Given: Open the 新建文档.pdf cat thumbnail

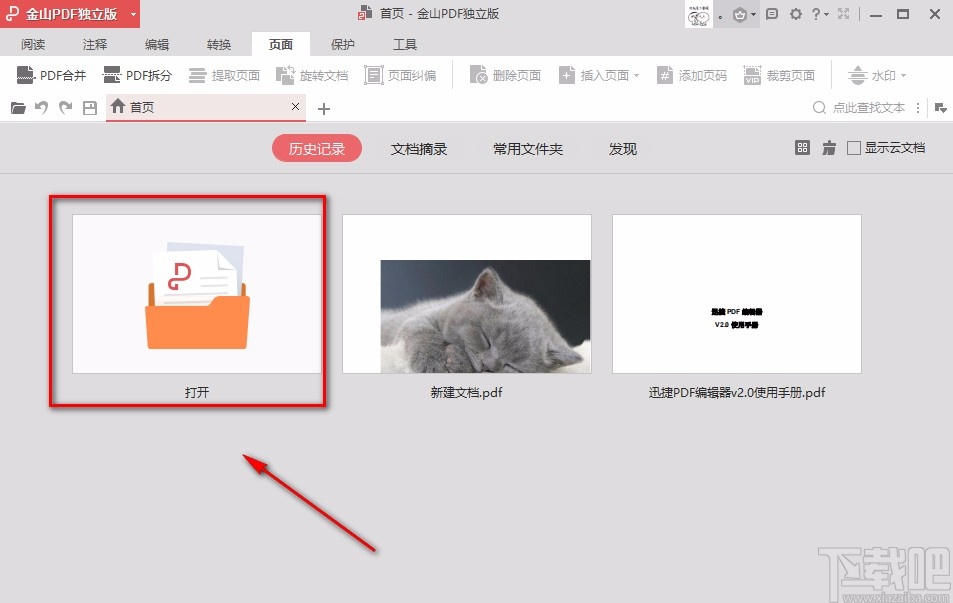Looking at the screenshot, I should pos(466,293).
